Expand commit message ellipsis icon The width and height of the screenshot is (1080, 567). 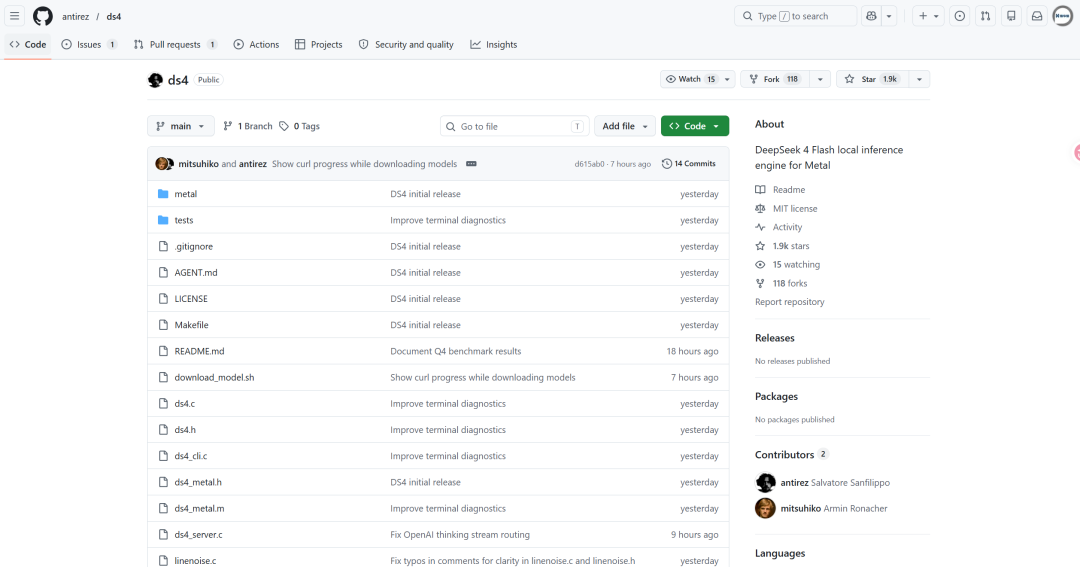click(471, 164)
